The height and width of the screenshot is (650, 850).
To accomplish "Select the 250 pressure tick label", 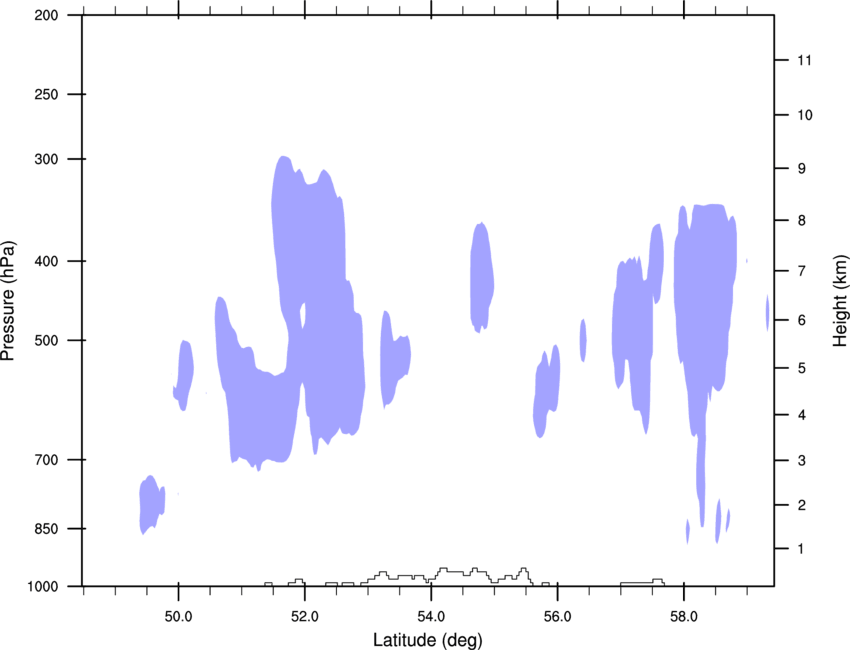I will click(x=46, y=94).
